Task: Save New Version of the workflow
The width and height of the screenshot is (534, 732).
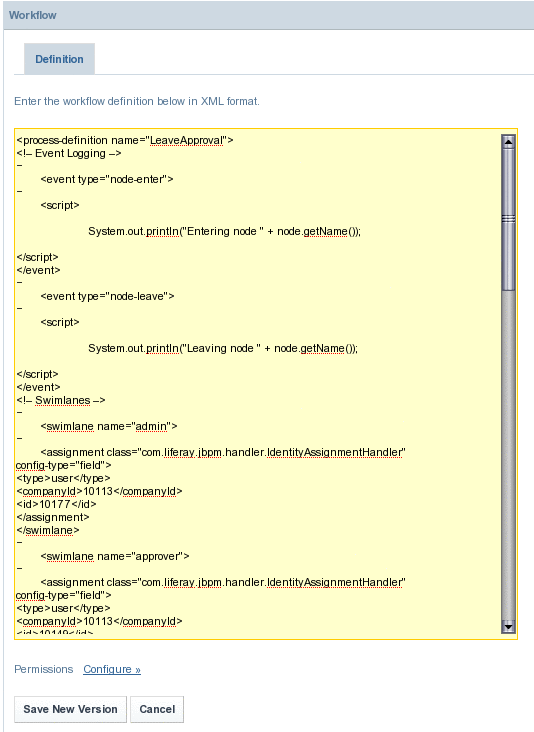Action: click(x=70, y=709)
